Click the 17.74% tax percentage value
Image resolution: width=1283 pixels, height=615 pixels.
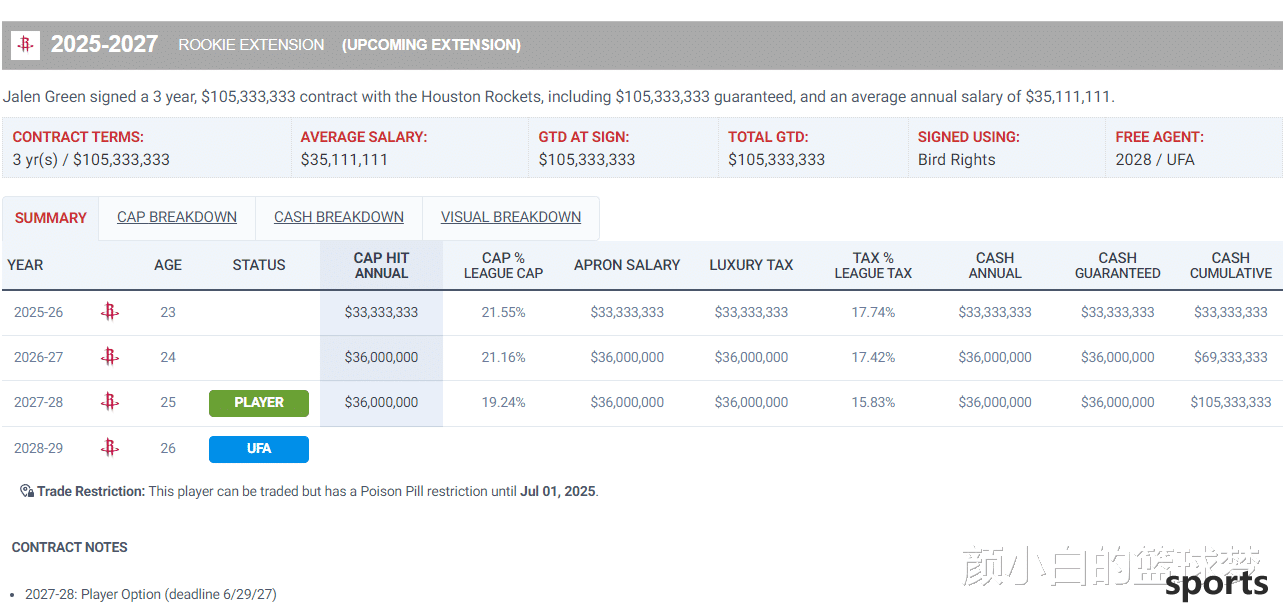873,312
